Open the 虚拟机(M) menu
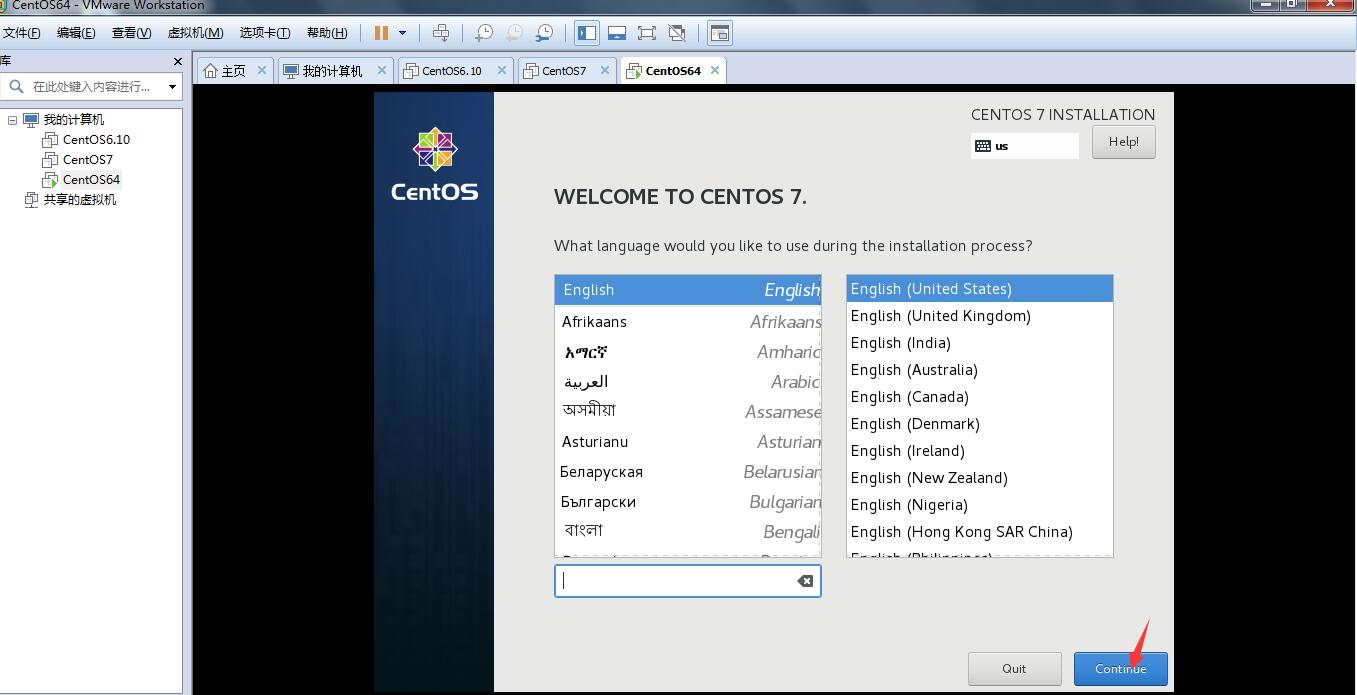 pos(195,33)
